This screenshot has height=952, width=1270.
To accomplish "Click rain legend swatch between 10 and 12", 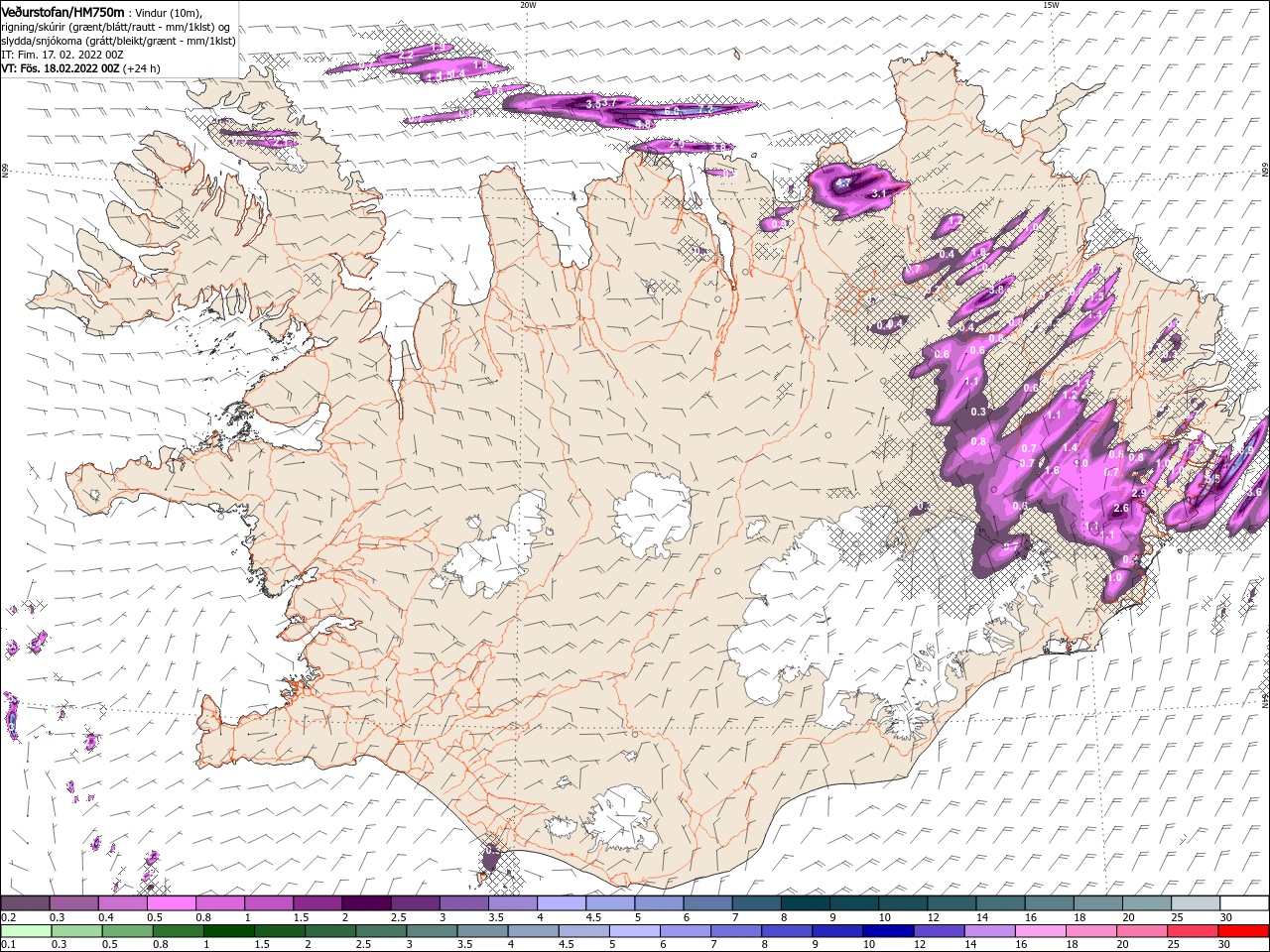I will click(x=889, y=931).
